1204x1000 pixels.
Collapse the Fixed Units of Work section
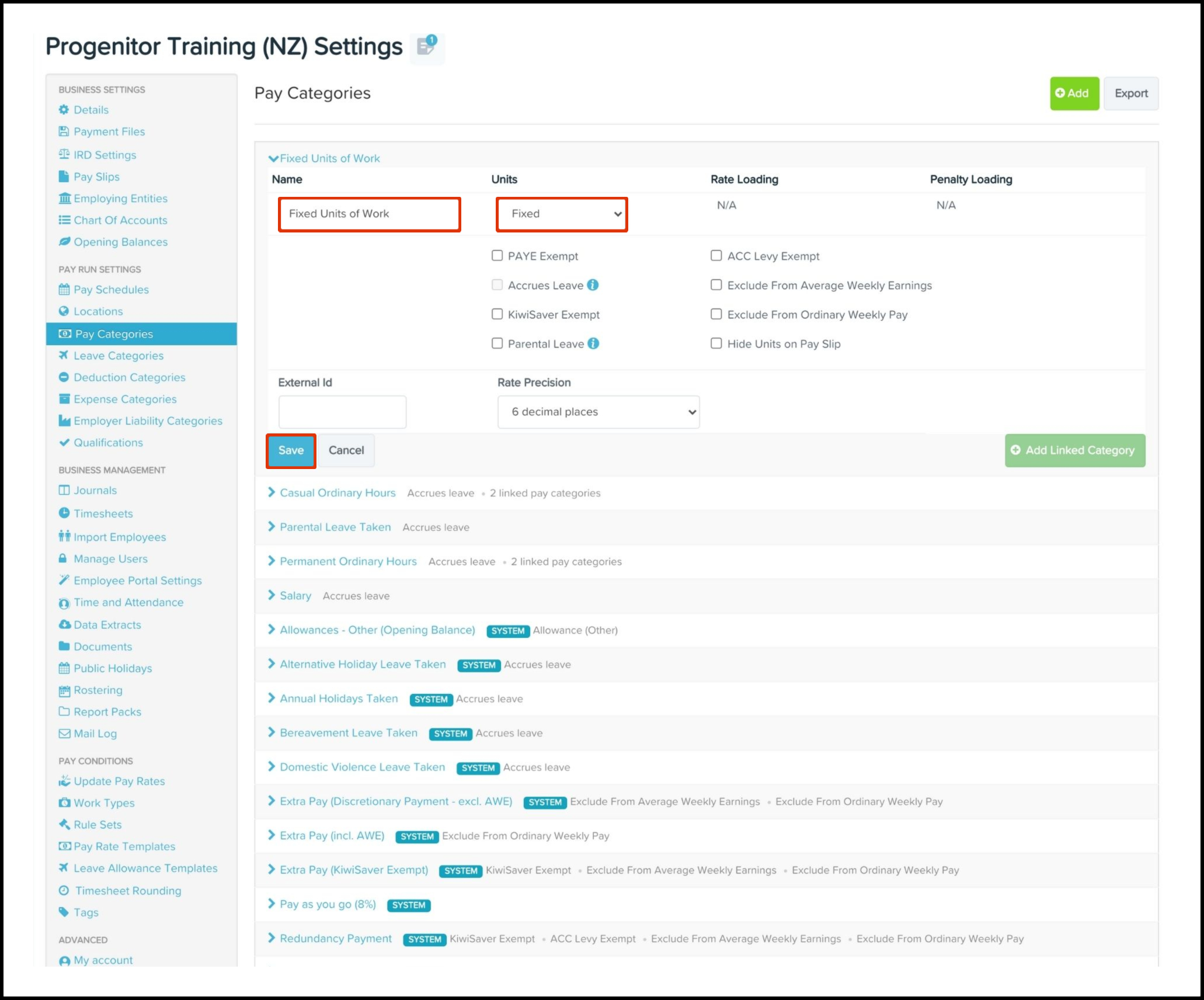(x=324, y=158)
